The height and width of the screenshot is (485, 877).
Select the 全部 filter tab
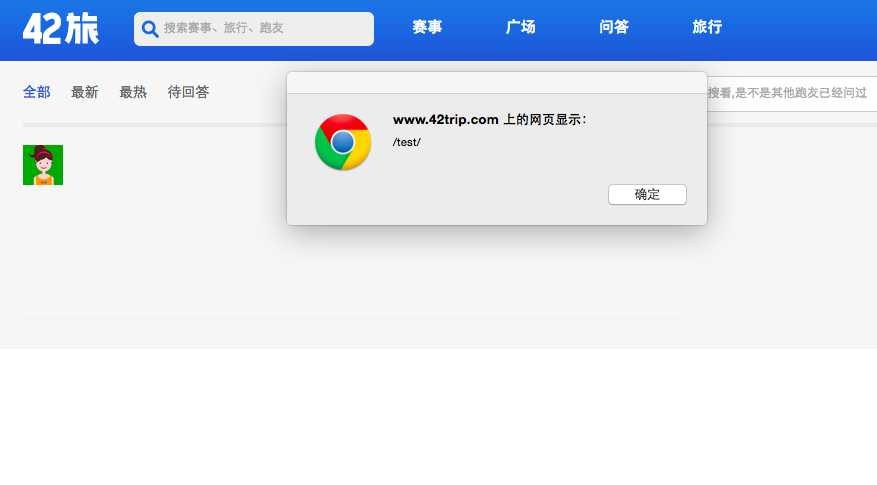pos(36,92)
